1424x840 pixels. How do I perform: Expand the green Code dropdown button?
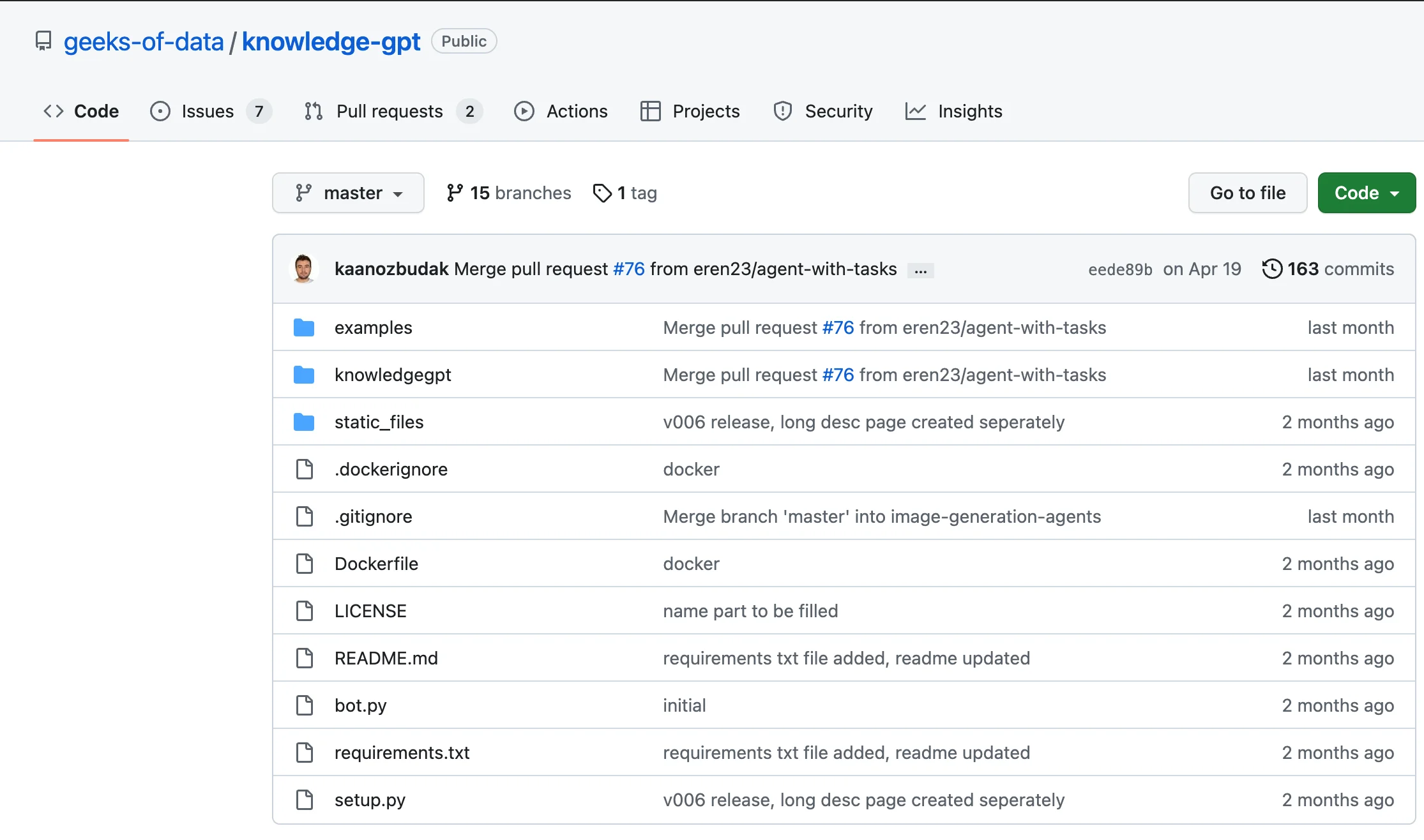point(1367,193)
